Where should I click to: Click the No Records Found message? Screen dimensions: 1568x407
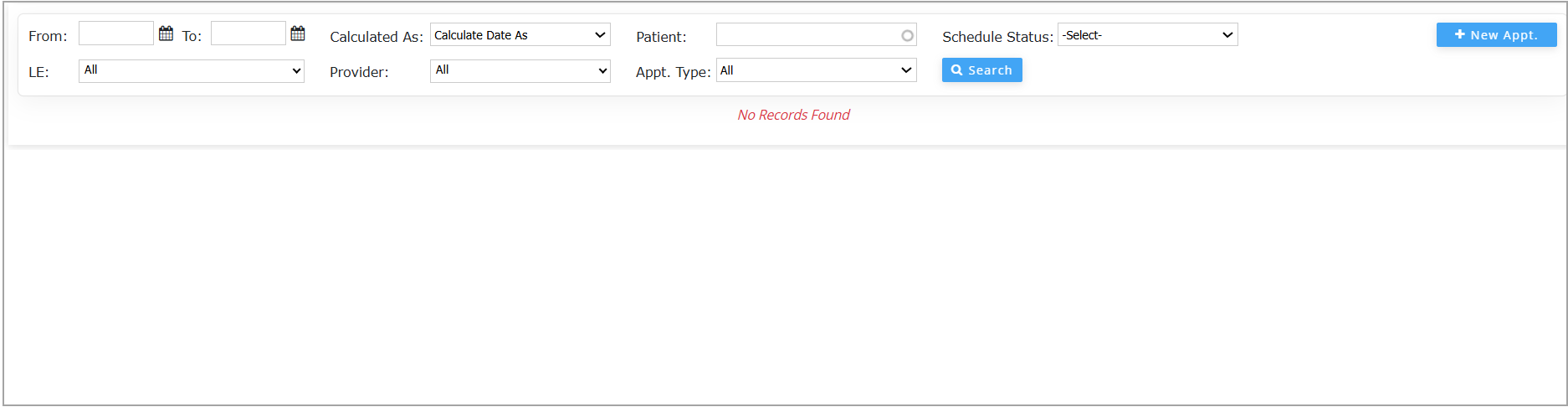(x=793, y=115)
